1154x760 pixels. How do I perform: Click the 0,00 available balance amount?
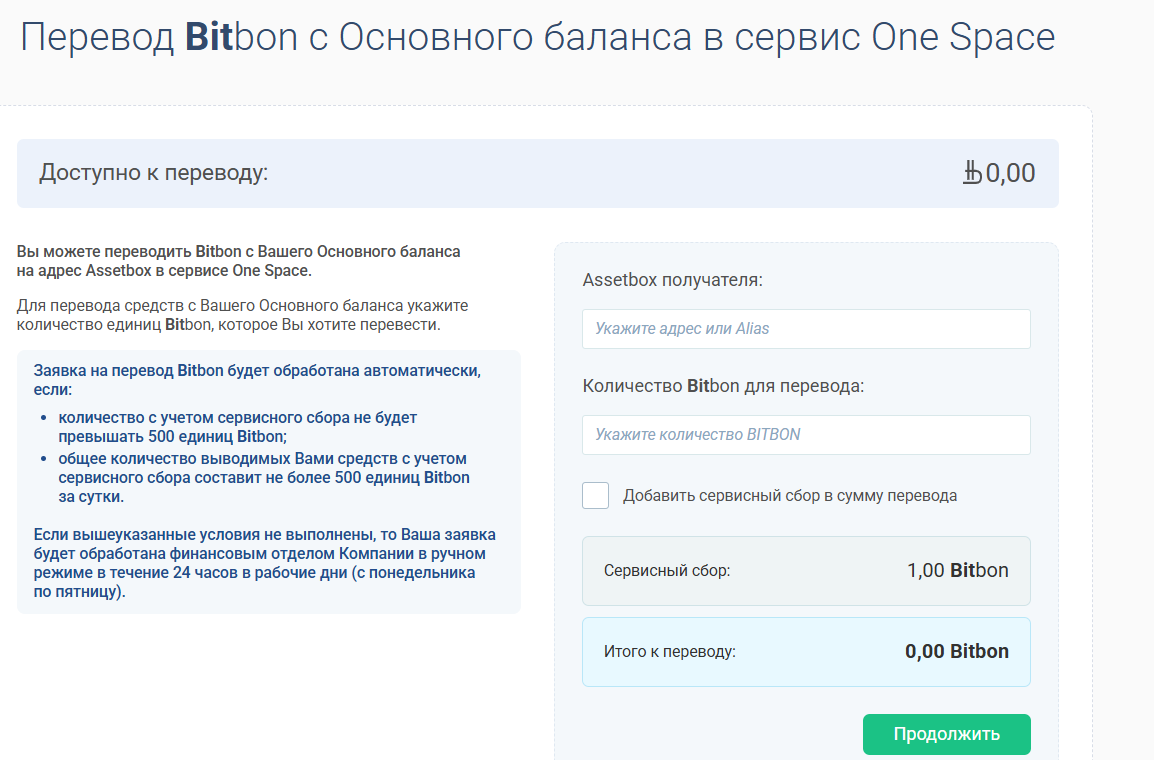[x=1010, y=173]
